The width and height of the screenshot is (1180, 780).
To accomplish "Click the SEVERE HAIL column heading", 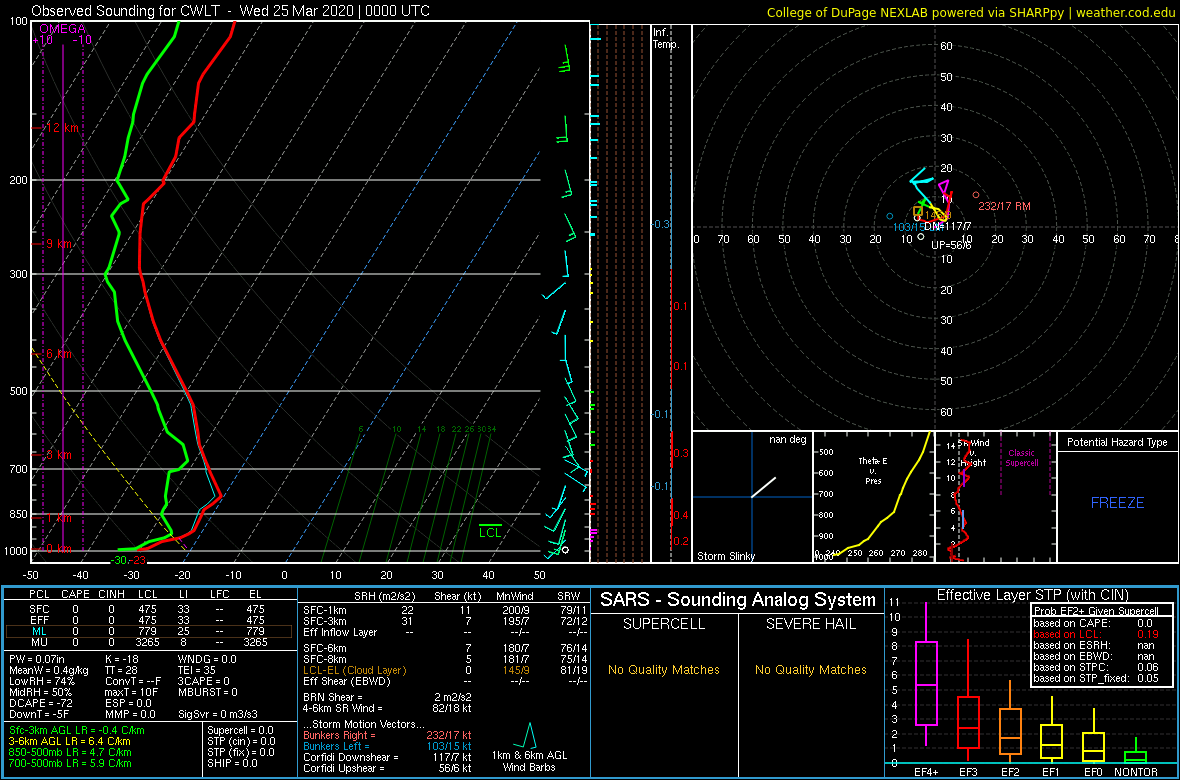I will click(811, 624).
